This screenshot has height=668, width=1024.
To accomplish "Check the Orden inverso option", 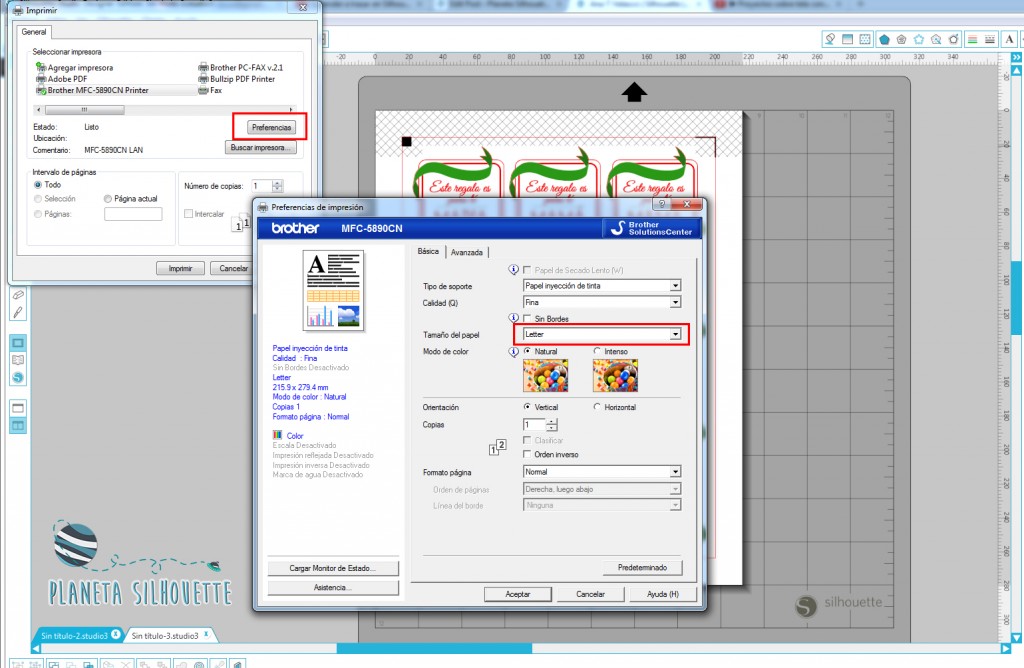I will click(527, 454).
